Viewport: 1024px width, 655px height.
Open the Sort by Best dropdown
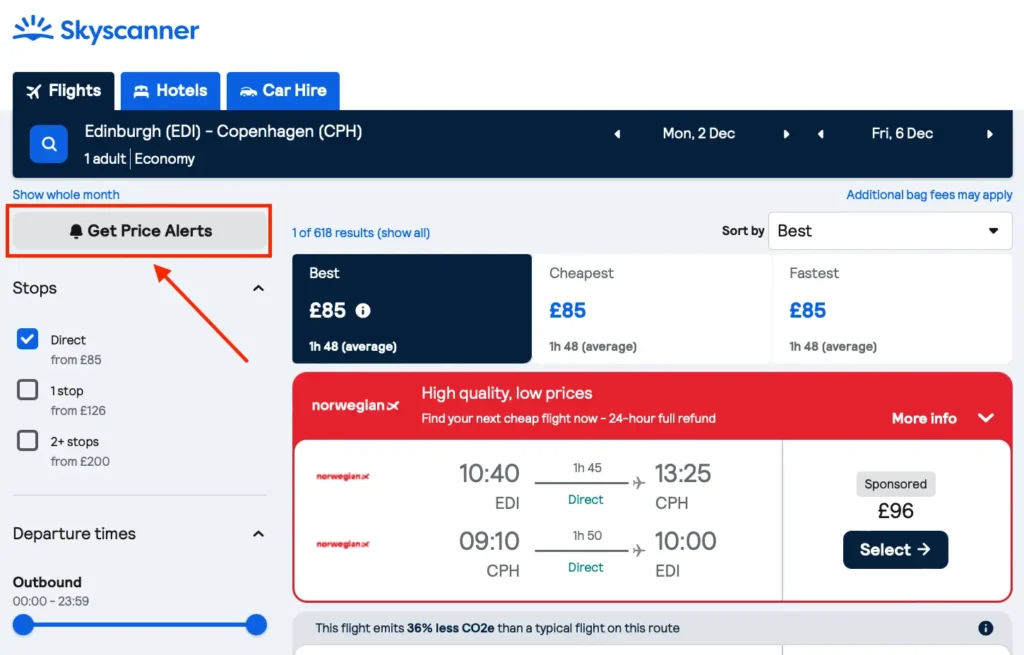[x=889, y=231]
